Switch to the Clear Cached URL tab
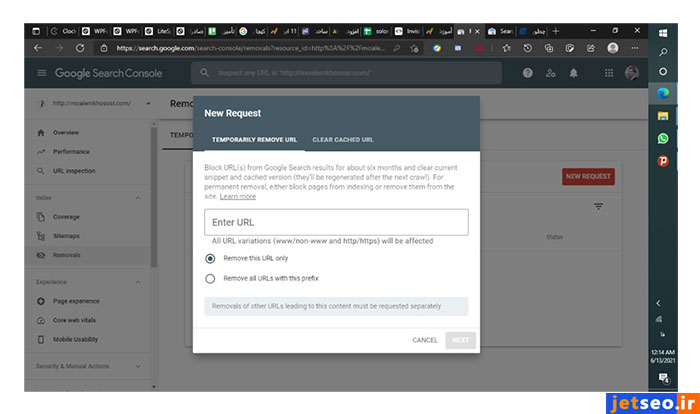 tap(343, 140)
